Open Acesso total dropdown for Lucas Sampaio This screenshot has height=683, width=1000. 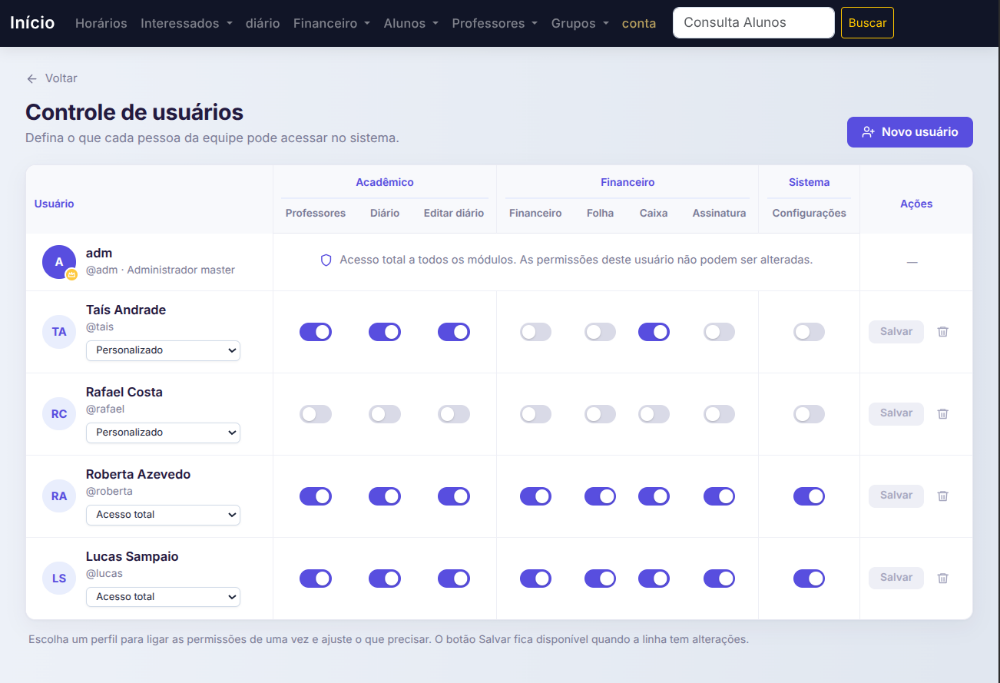tap(163, 597)
